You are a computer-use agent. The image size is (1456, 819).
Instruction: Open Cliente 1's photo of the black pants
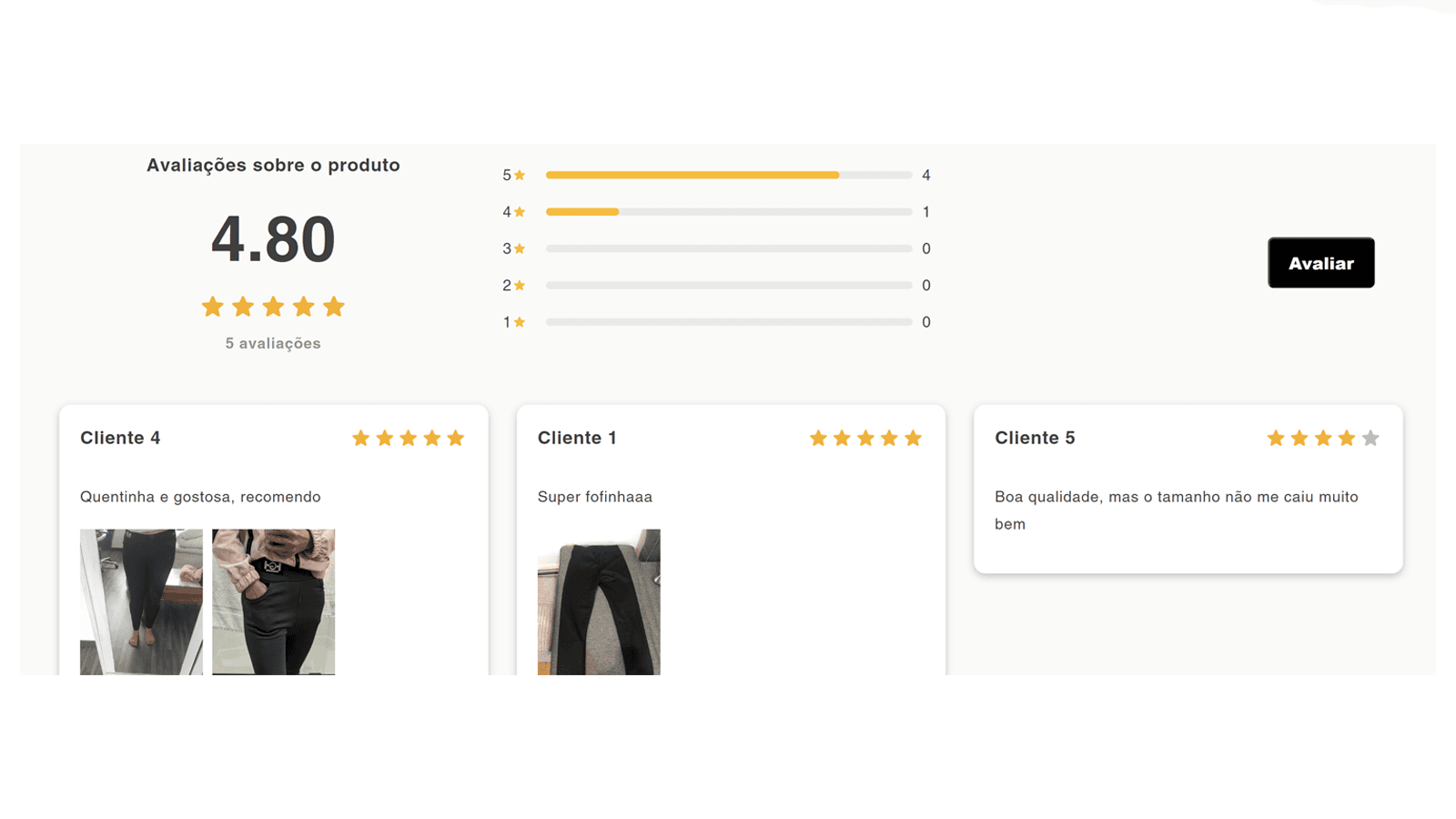pos(599,602)
